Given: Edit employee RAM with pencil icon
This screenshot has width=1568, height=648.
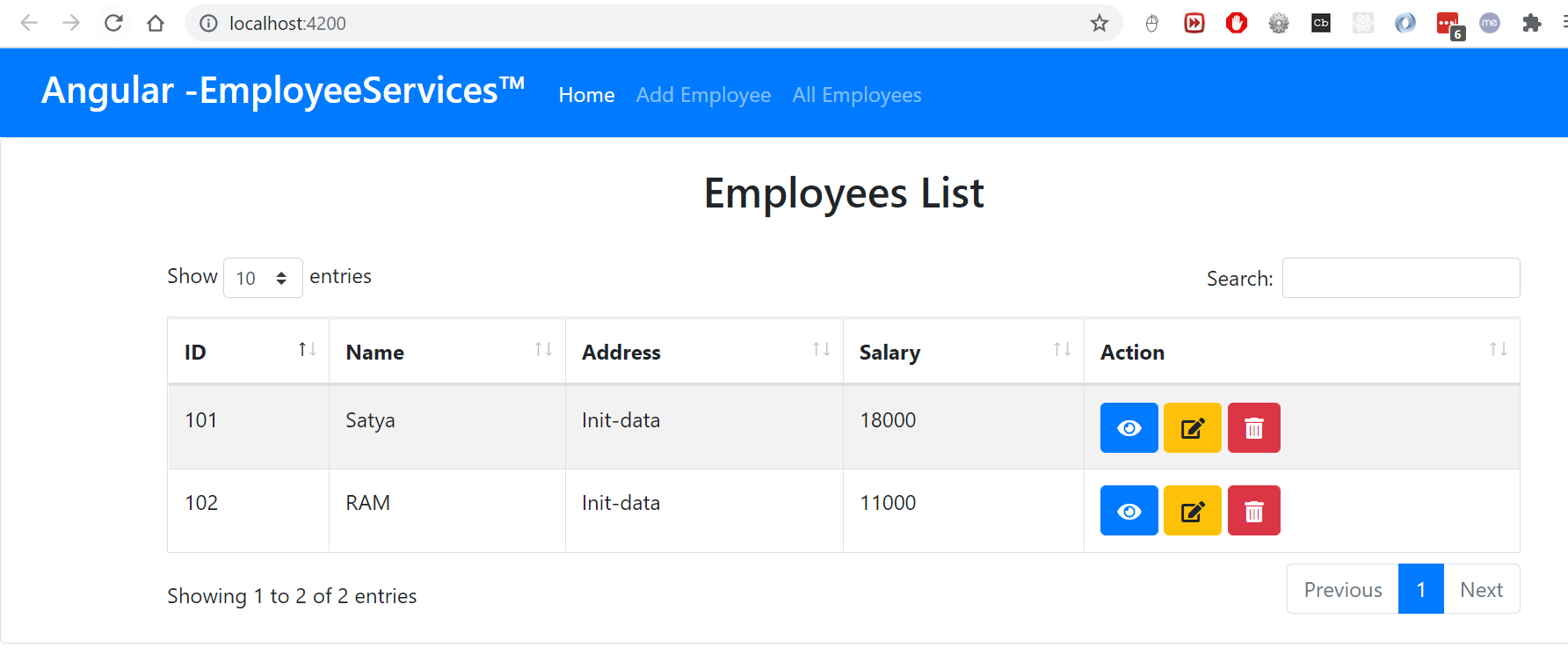Looking at the screenshot, I should pyautogui.click(x=1192, y=511).
